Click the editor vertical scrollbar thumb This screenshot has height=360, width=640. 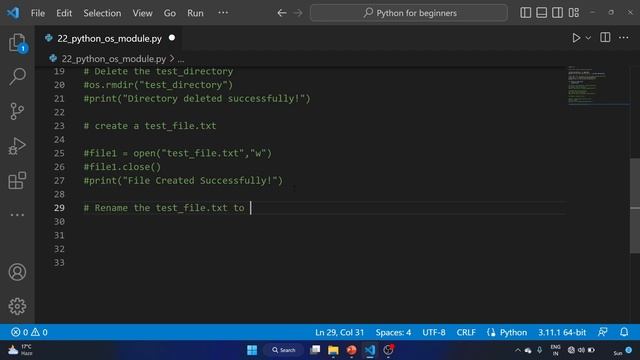click(x=635, y=206)
